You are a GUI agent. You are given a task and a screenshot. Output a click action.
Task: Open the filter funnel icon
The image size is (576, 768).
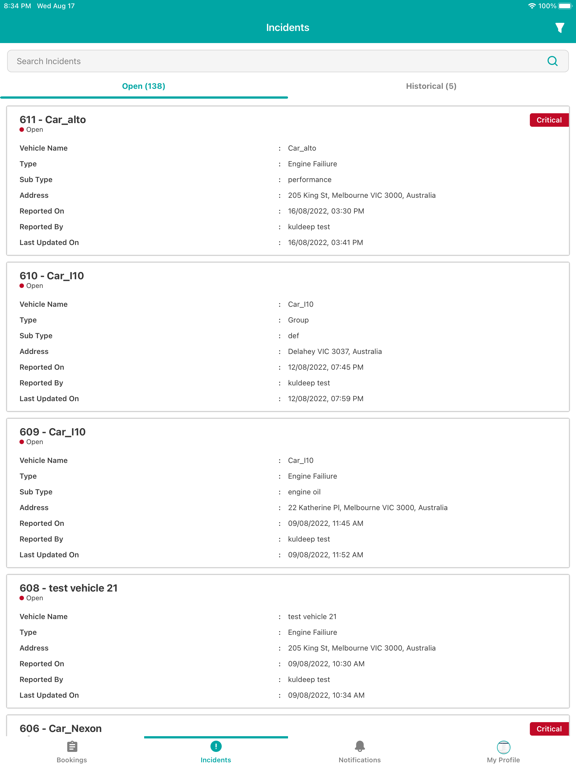[559, 28]
